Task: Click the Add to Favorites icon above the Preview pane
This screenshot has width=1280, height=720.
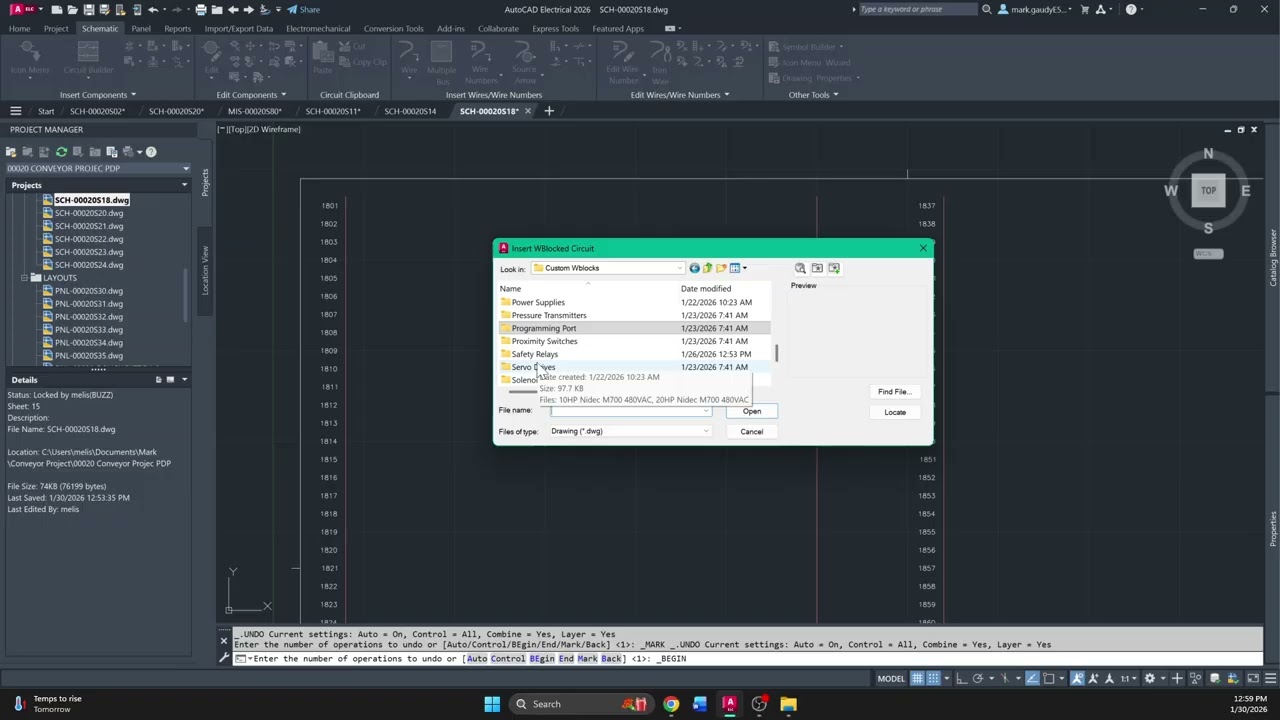Action: coord(834,268)
